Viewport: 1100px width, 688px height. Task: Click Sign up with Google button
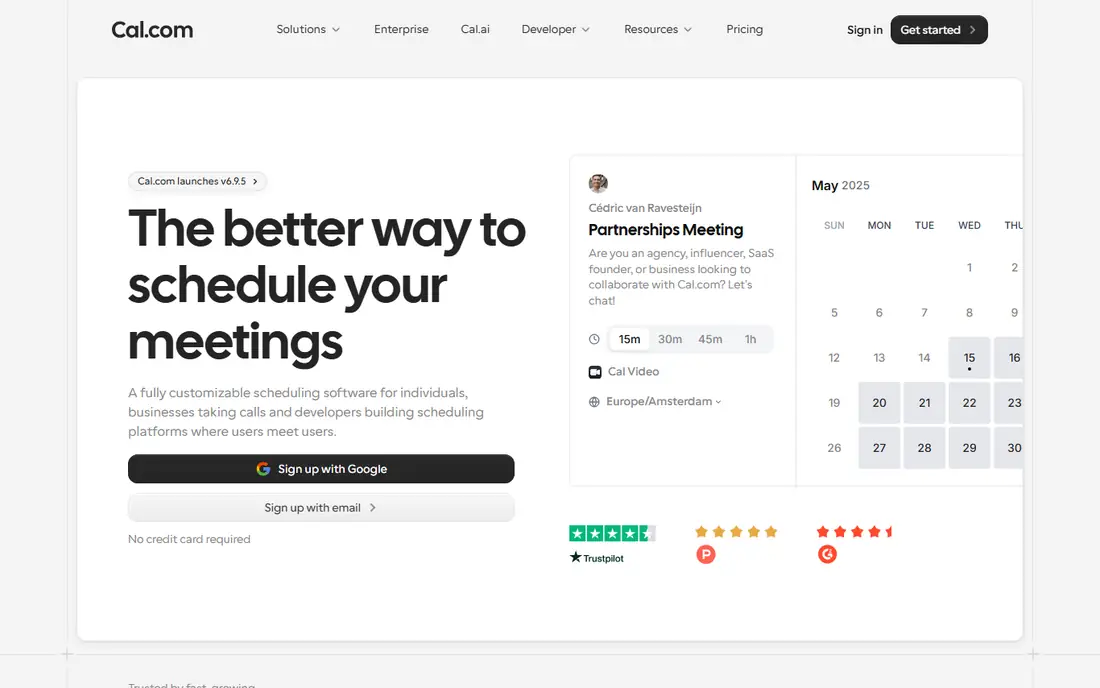point(321,468)
